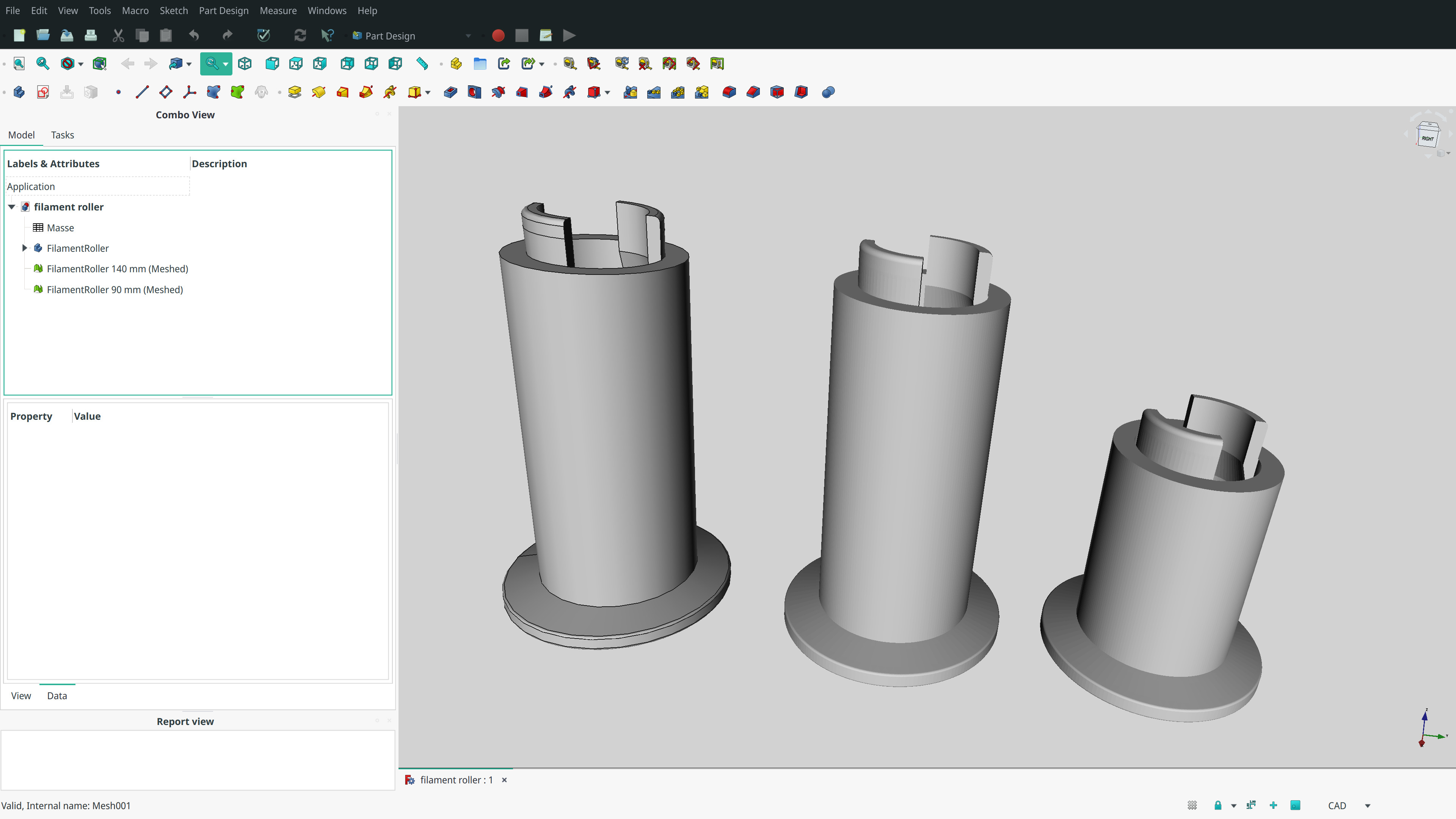Apply a chamfer to an edge
The height and width of the screenshot is (819, 1456).
(752, 92)
